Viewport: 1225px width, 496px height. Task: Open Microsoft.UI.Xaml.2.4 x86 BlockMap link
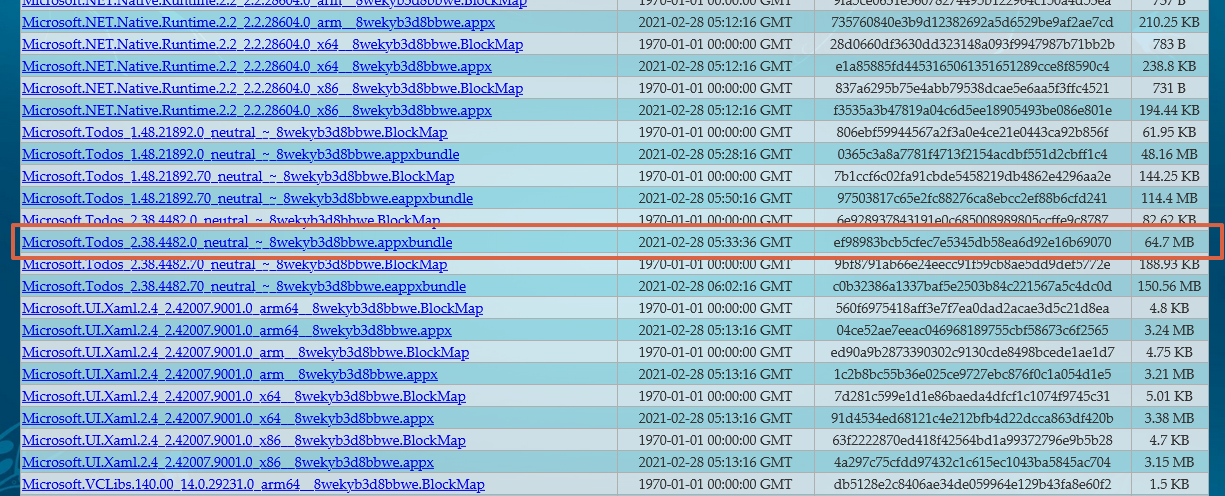244,440
